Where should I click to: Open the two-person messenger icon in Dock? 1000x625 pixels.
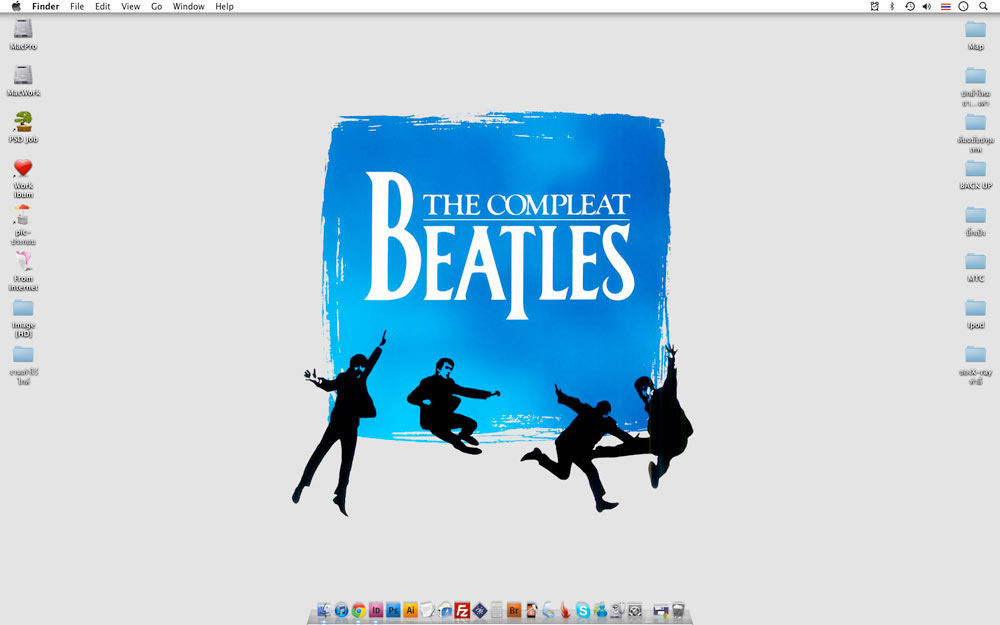[600, 610]
